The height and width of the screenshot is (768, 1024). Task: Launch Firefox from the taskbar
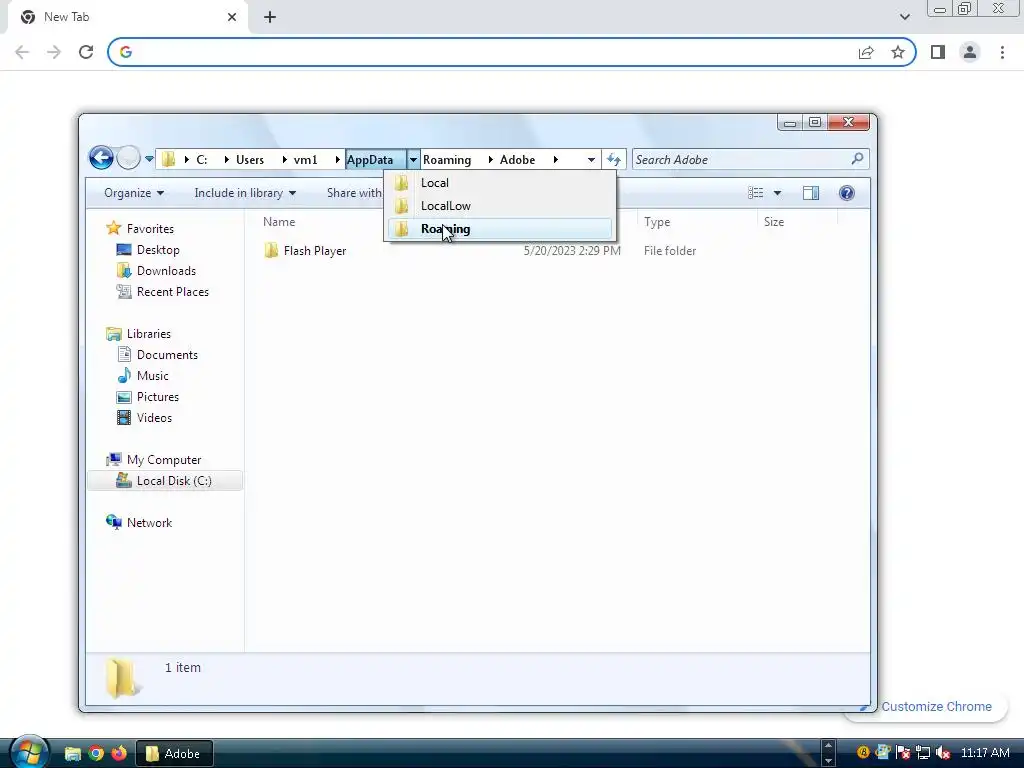point(119,753)
